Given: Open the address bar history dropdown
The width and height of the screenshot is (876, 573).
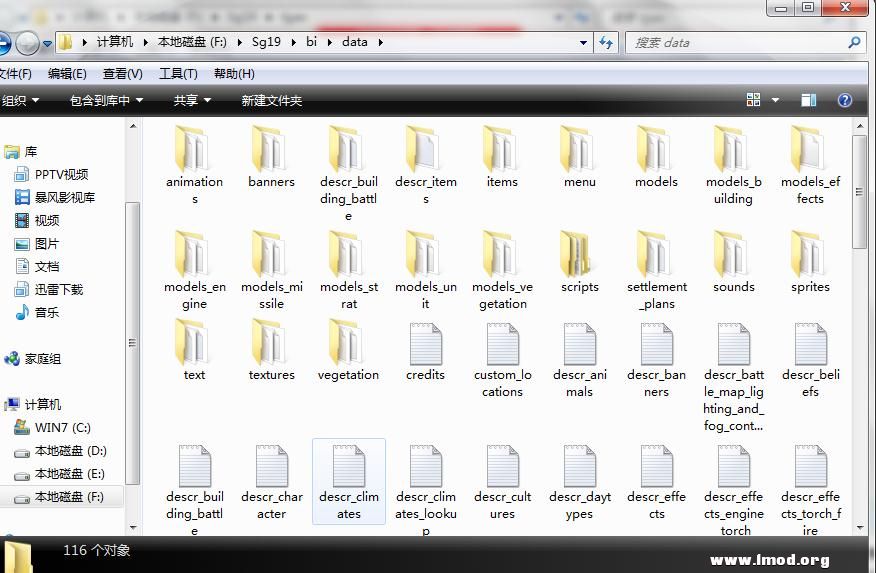Looking at the screenshot, I should 583,42.
